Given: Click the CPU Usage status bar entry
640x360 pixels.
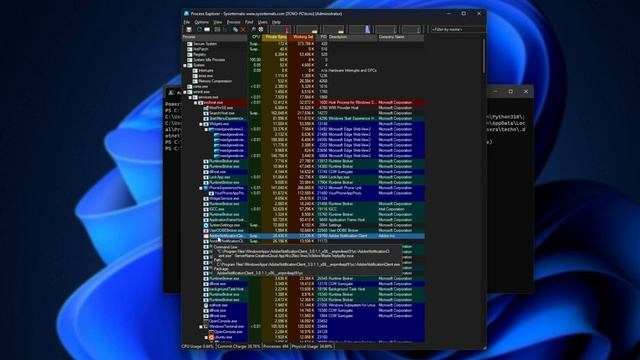Looking at the screenshot, I should tap(198, 347).
